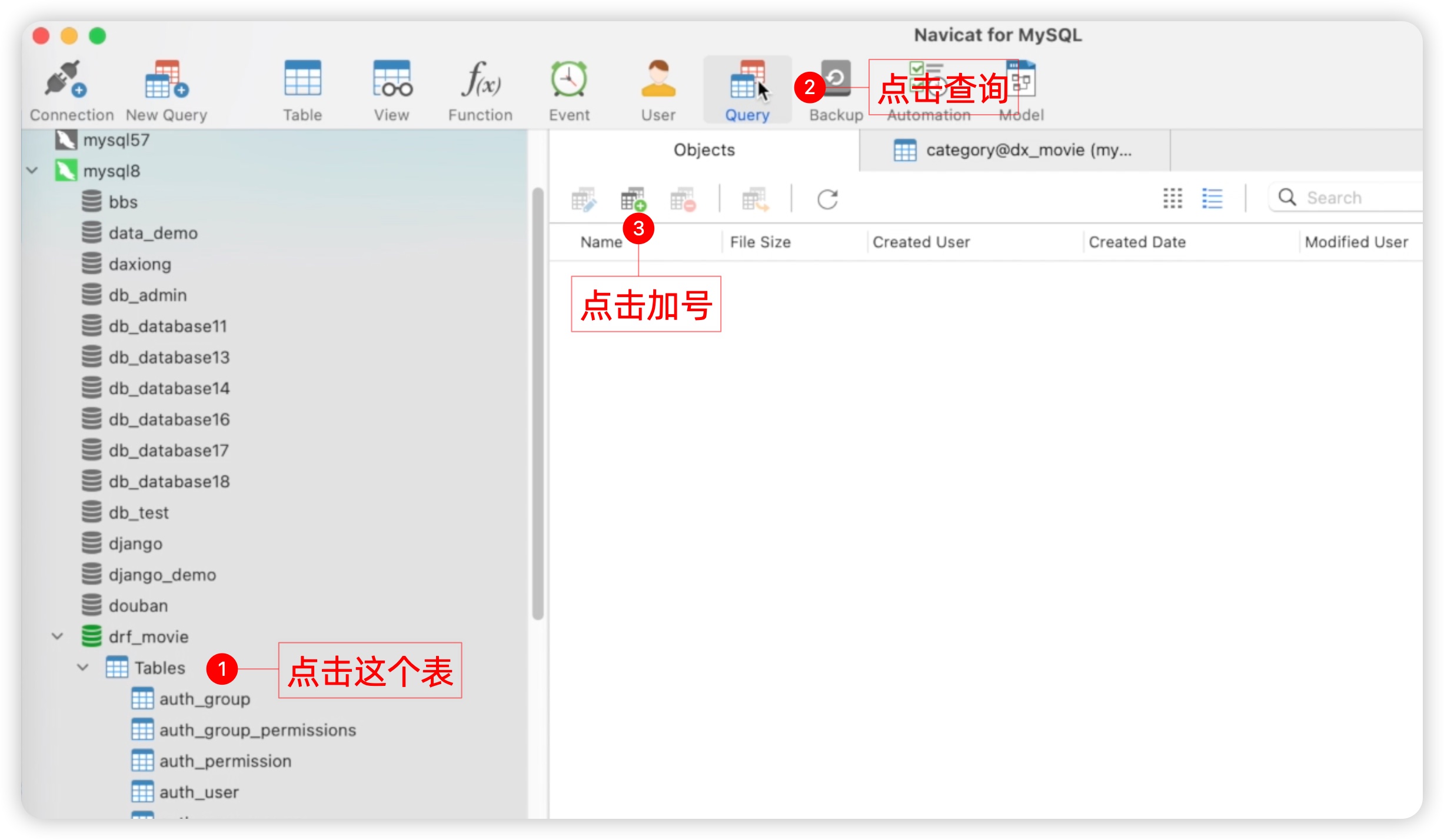Select the auth_user table
Screen dimensions: 1444x840
click(x=185, y=792)
